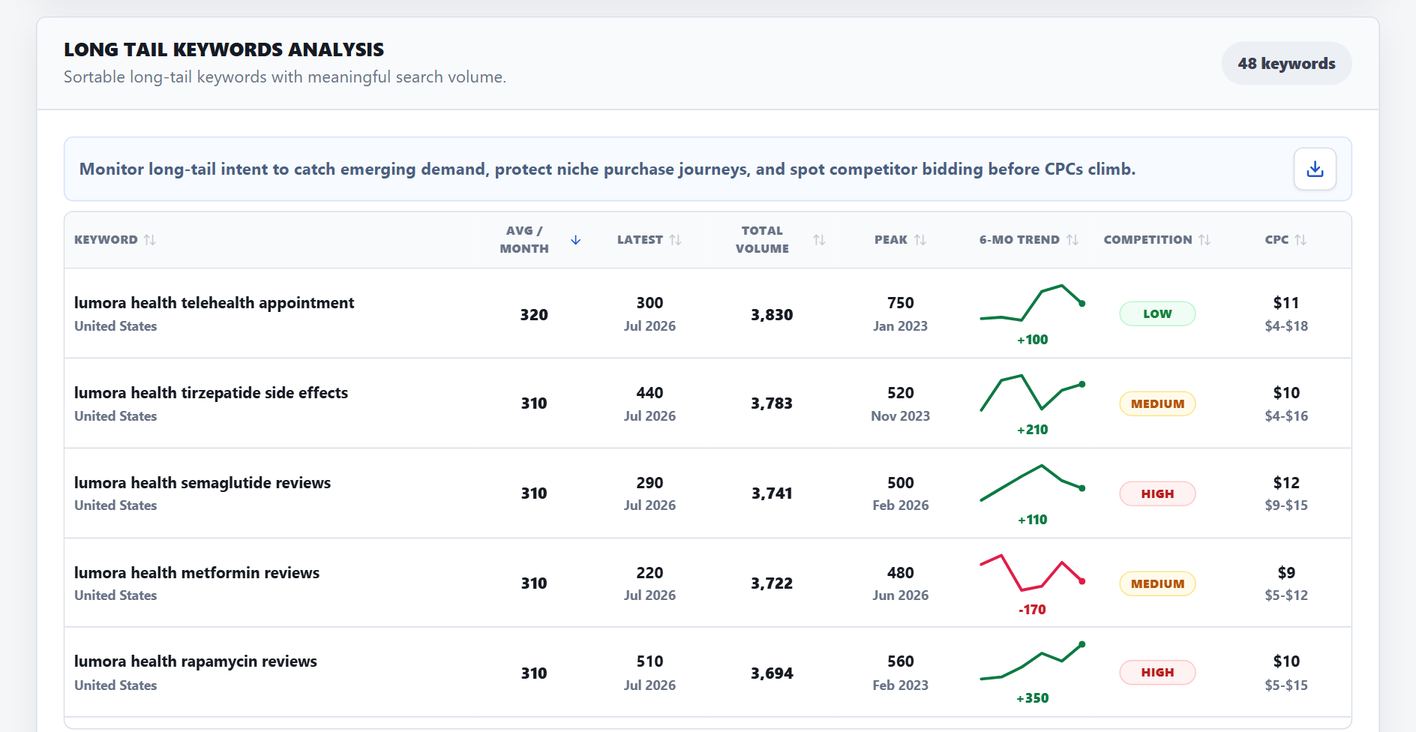Click LOW competition badge for telehealth appointment
Viewport: 1416px width, 732px height.
coord(1157,314)
